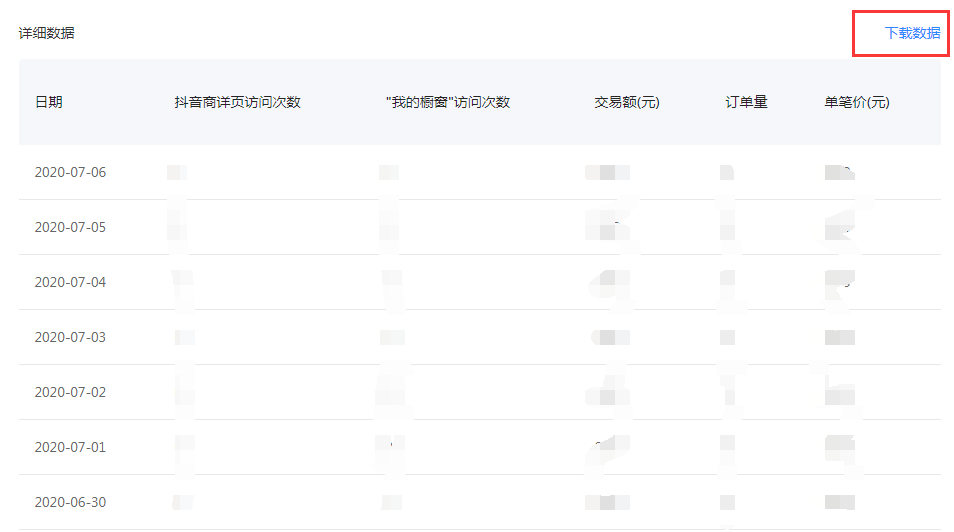Click the "我的橱窗"访问次数 column header
This screenshot has height=532, width=954.
coord(448,102)
